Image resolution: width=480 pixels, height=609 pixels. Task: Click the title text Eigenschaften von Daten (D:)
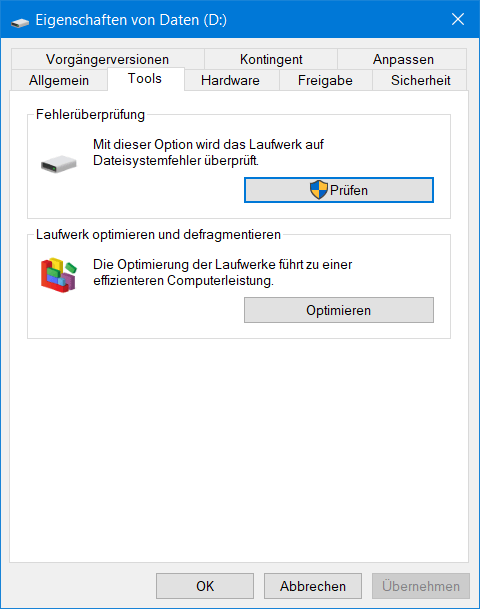131,20
